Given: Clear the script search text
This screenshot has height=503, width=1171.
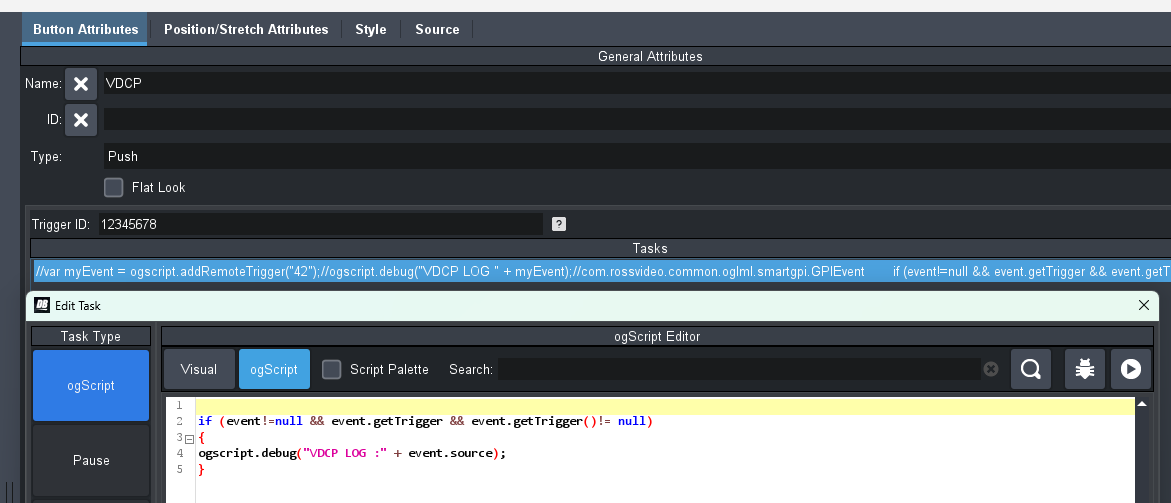Looking at the screenshot, I should pyautogui.click(x=990, y=369).
